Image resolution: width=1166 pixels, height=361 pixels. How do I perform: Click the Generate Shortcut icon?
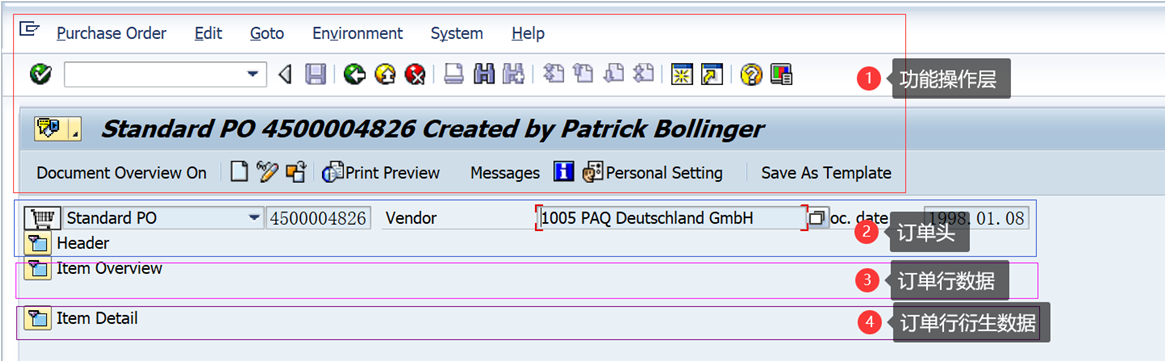[712, 74]
